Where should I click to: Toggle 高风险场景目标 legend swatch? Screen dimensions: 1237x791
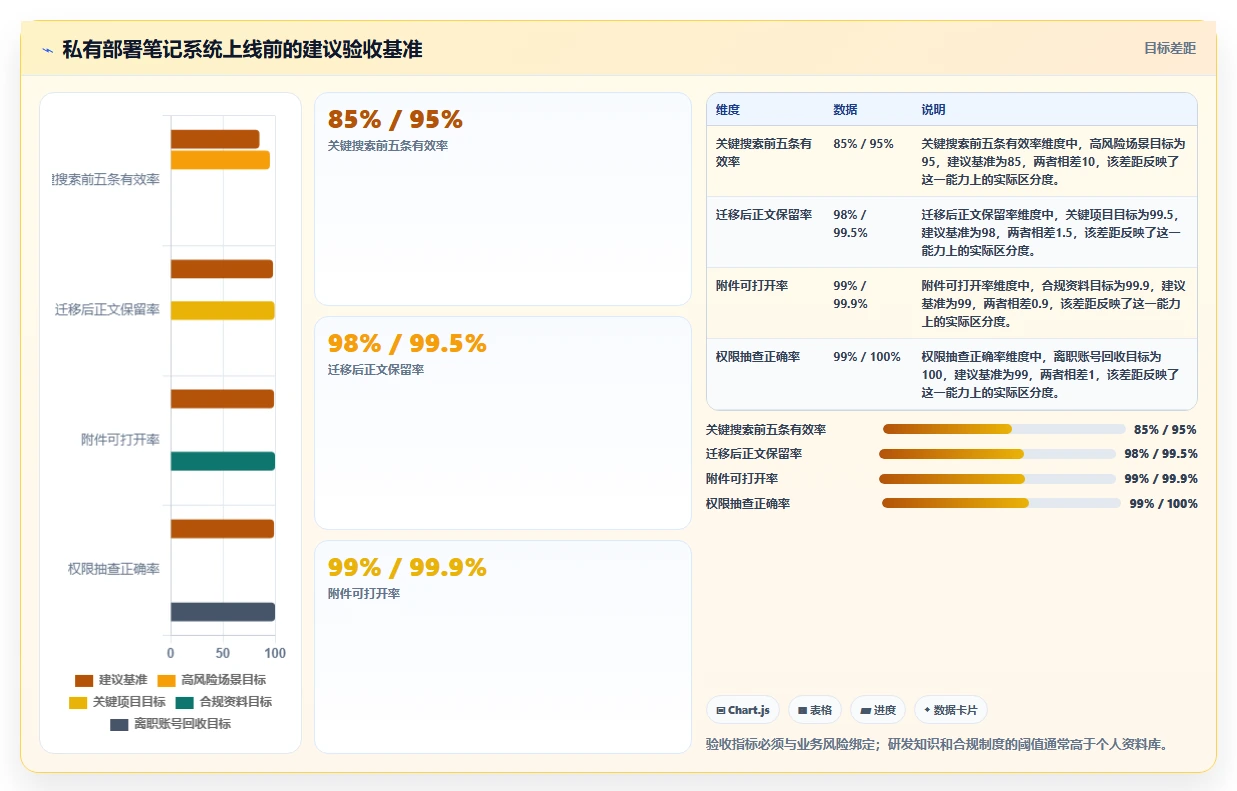[x=166, y=680]
